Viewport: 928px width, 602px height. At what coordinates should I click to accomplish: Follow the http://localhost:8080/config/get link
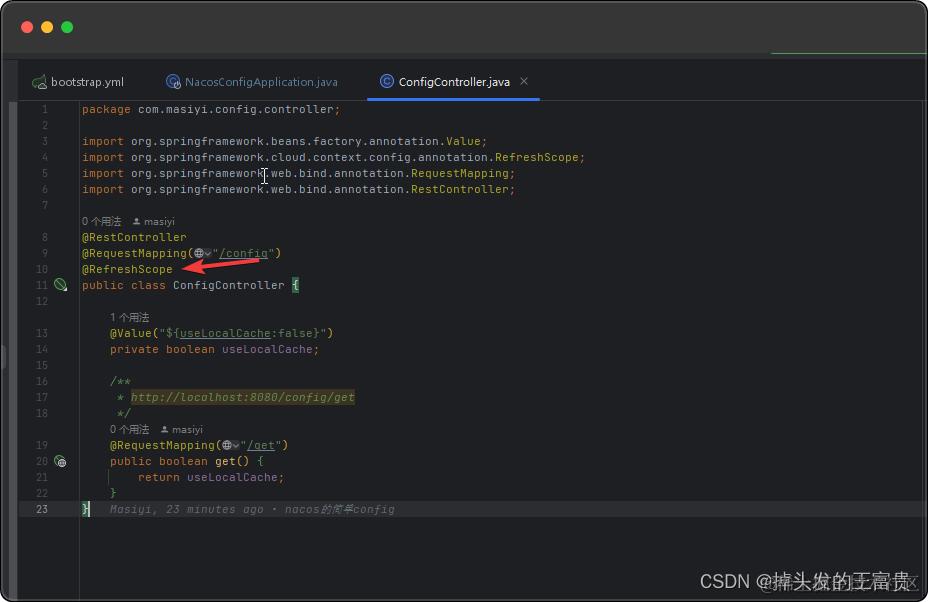click(243, 397)
